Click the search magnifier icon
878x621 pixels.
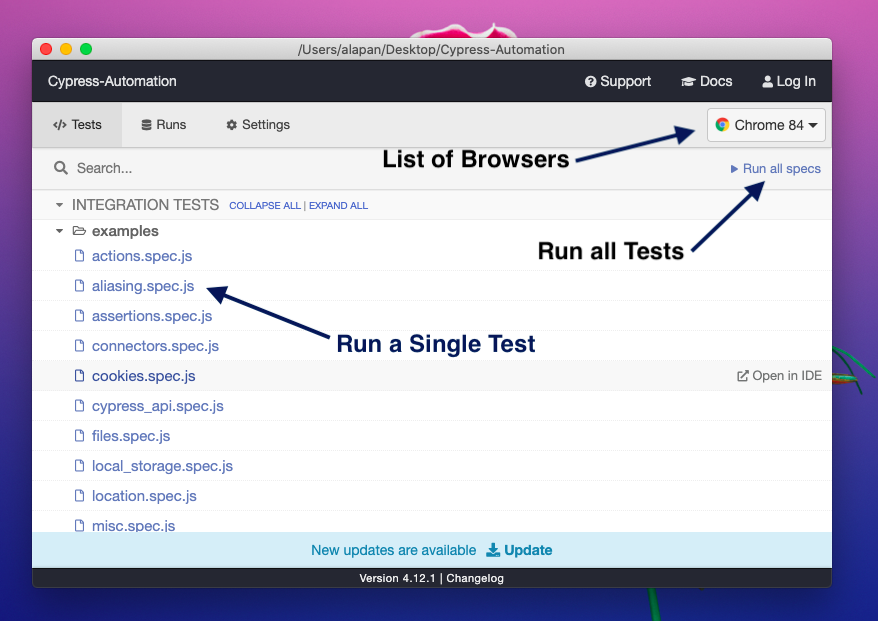61,168
